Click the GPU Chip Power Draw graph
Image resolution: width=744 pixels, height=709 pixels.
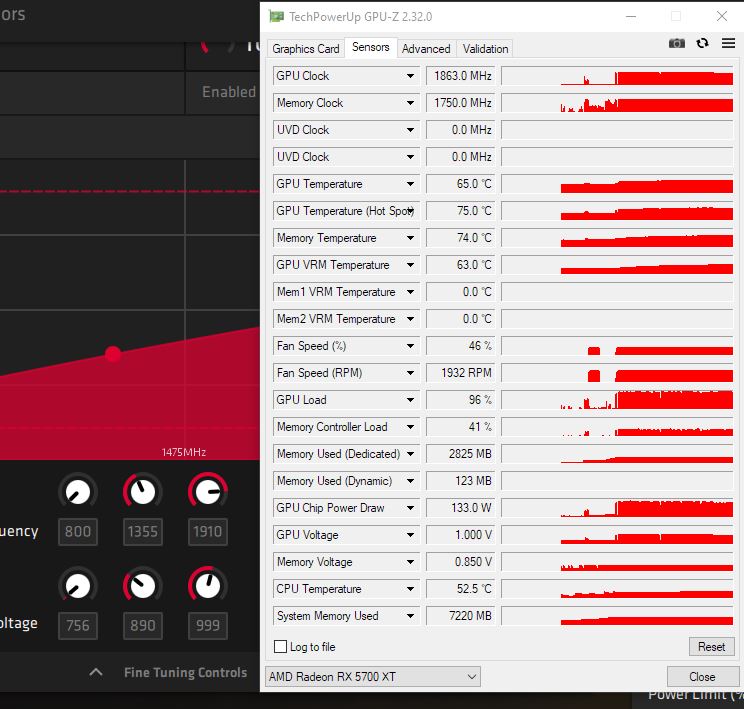coord(617,508)
